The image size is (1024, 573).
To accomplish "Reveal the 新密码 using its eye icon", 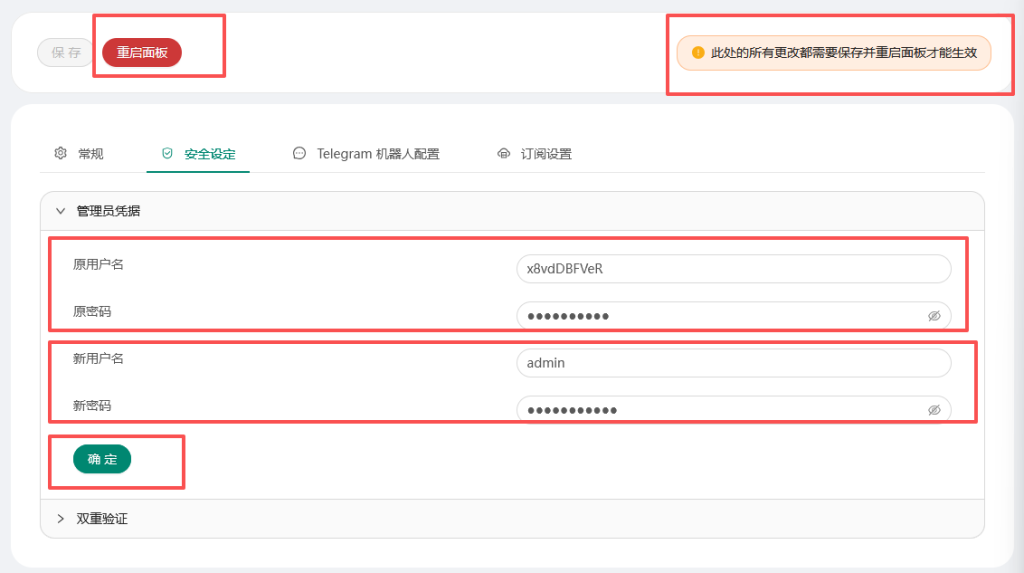I will click(x=934, y=410).
